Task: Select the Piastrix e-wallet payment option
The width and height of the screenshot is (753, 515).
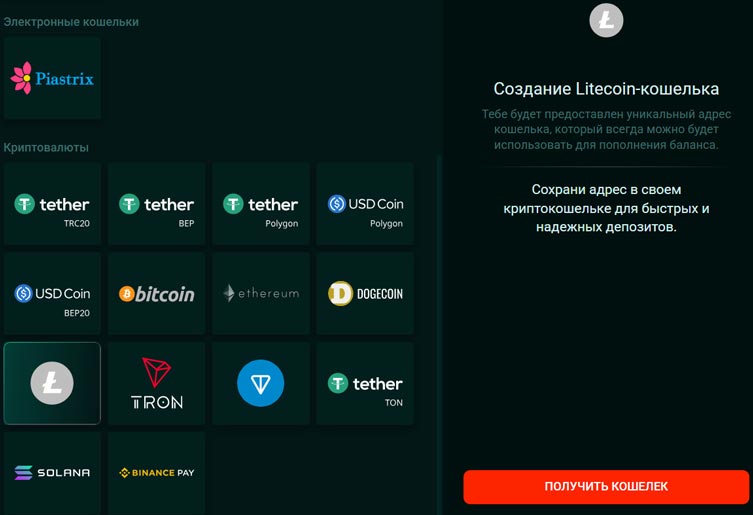Action: (x=52, y=78)
